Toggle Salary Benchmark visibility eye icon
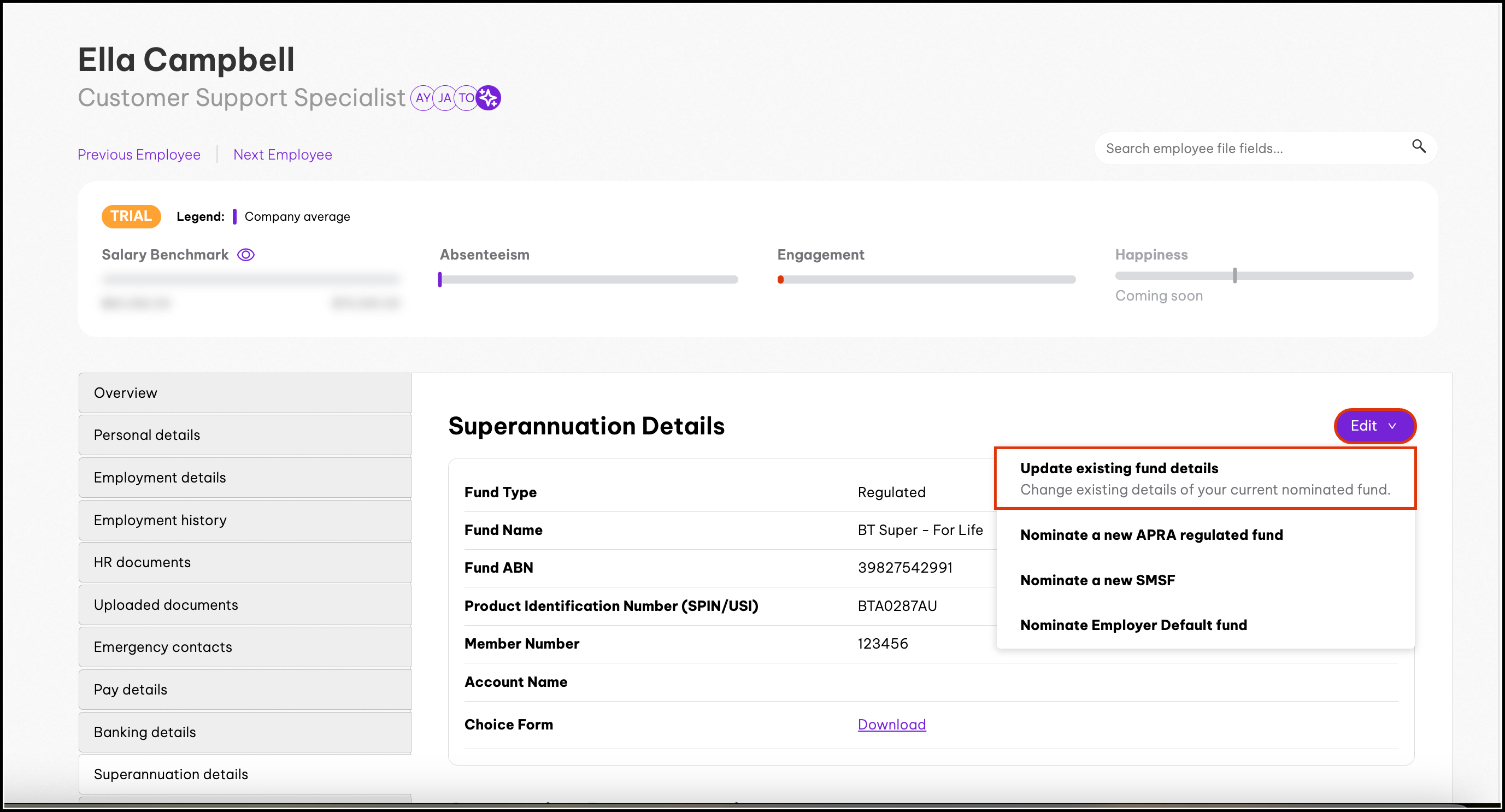 246,255
